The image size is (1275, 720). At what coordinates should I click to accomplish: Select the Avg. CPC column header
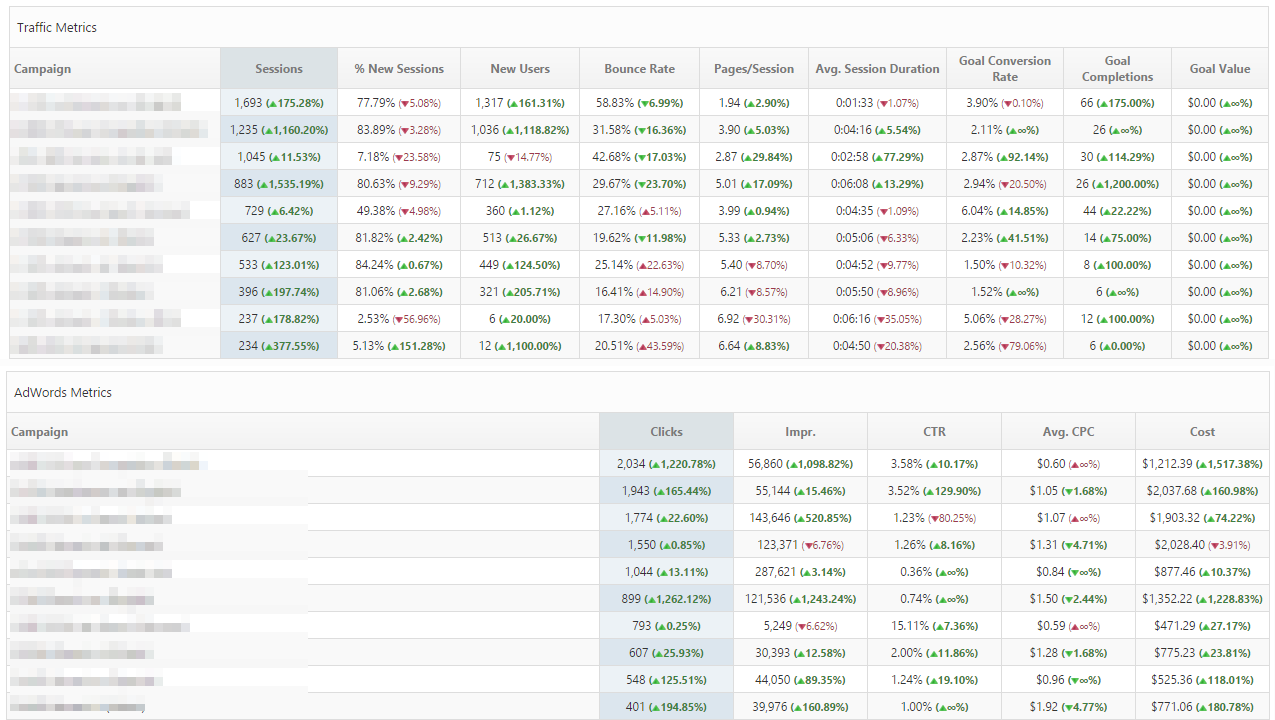(x=1068, y=432)
